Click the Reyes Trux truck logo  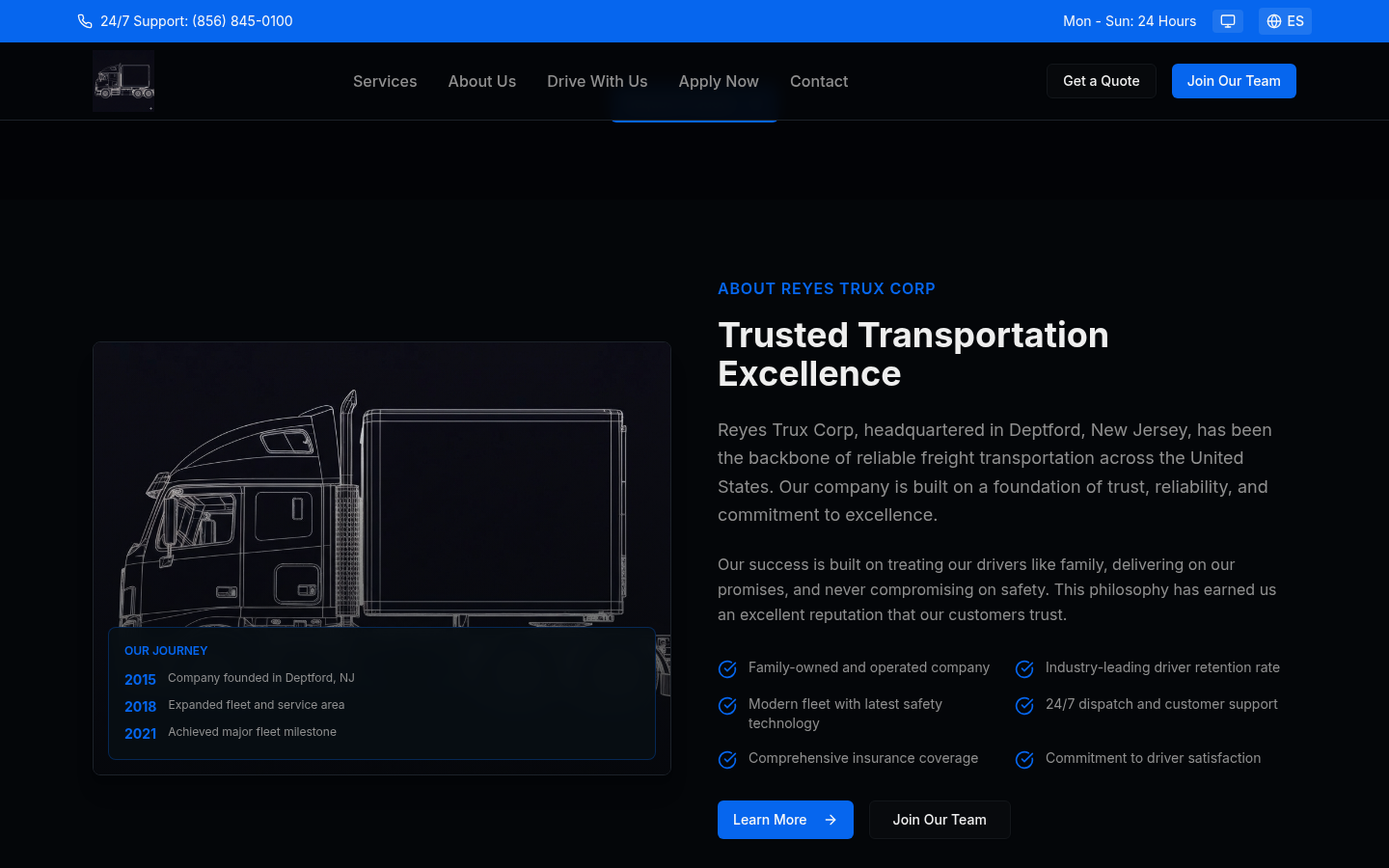coord(123,81)
